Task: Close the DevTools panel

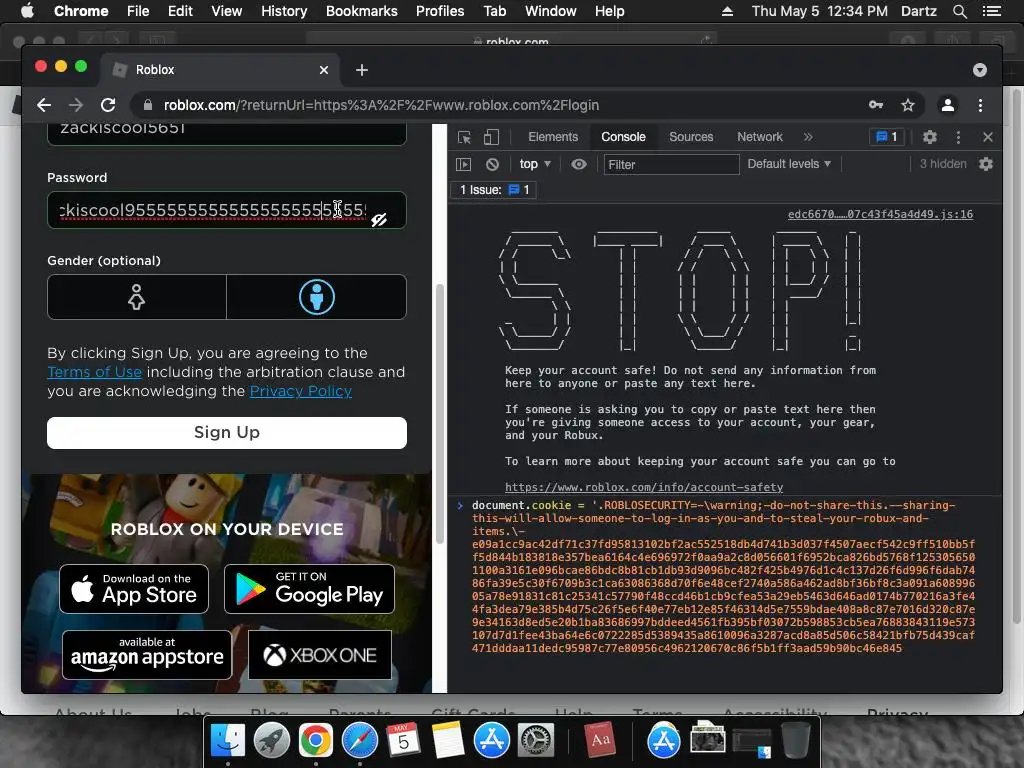Action: (987, 137)
